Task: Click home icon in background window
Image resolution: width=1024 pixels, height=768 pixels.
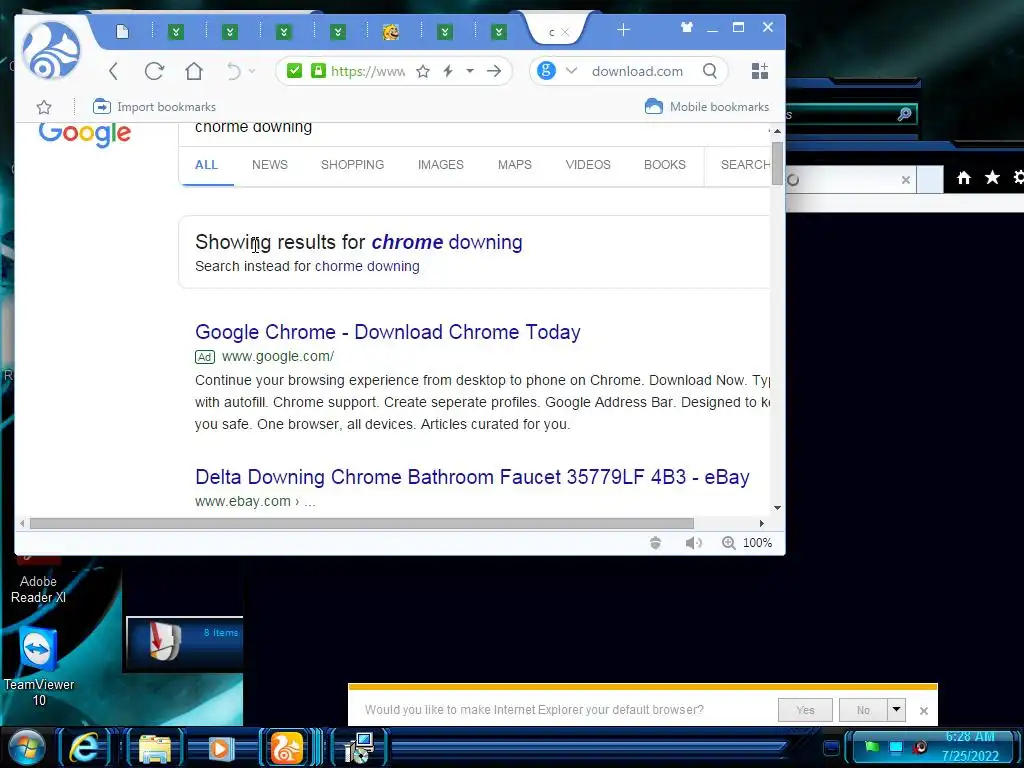Action: [963, 178]
